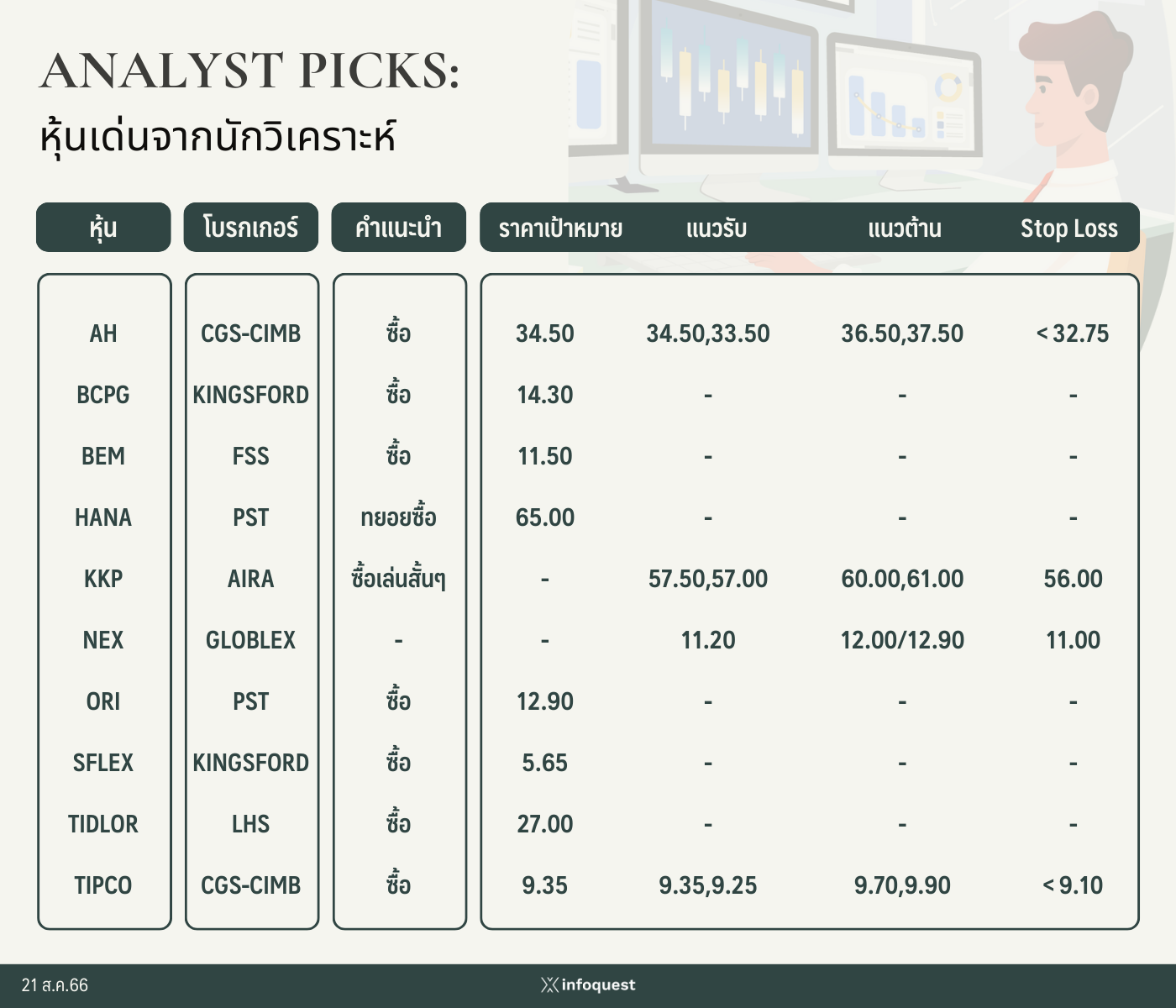This screenshot has height=1008, width=1176.
Task: Select the HANA stock ticker
Action: 103,517
